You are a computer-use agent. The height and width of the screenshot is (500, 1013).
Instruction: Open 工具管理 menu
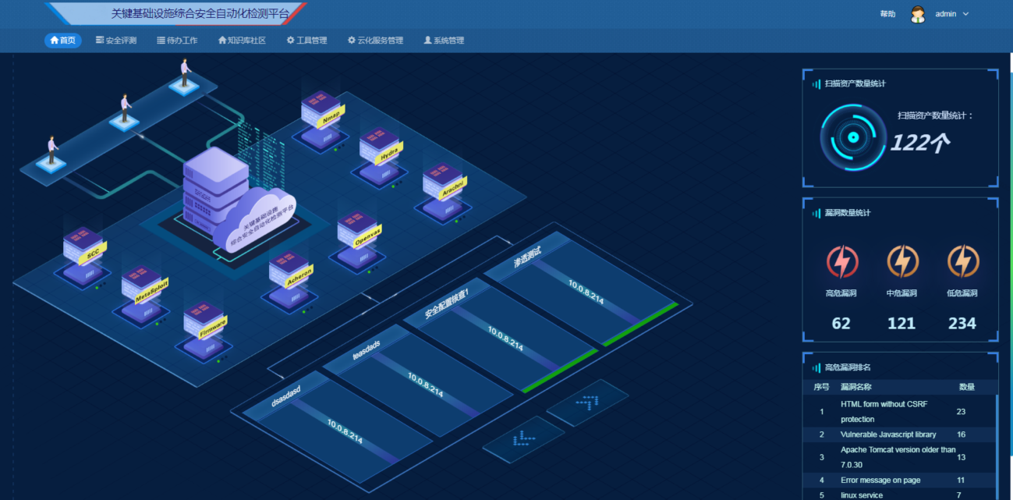[x=307, y=40]
